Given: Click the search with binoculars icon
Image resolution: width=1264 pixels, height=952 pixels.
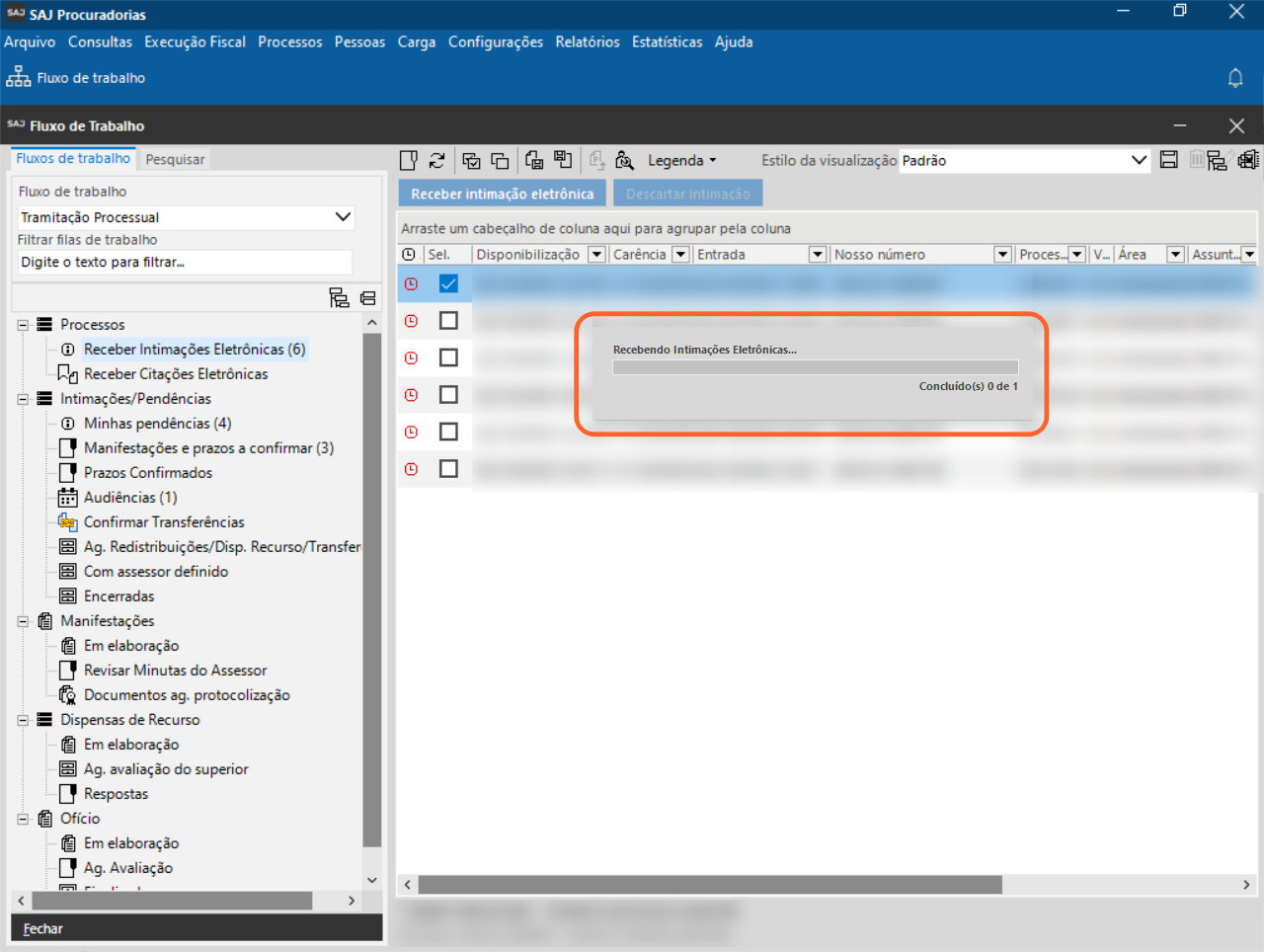Looking at the screenshot, I should tap(624, 161).
